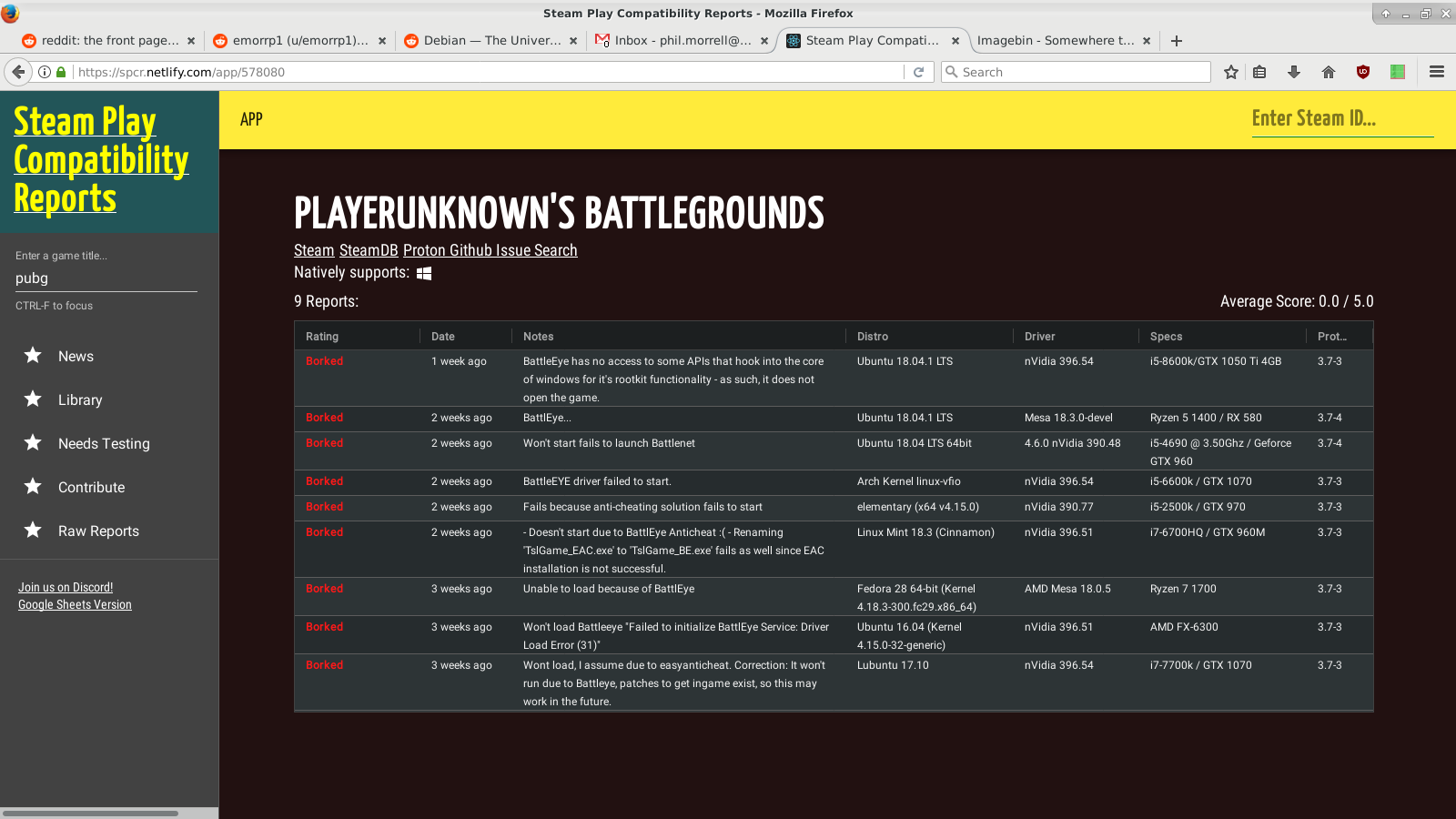1456x819 pixels.
Task: Click the back arrow button
Action: tap(18, 72)
